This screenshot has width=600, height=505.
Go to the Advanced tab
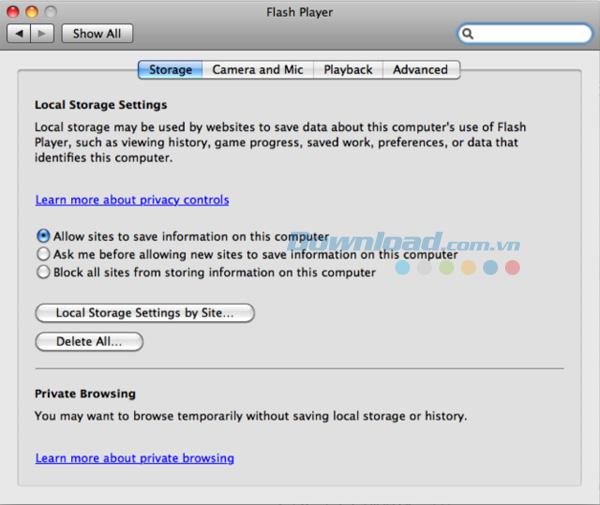click(x=421, y=70)
